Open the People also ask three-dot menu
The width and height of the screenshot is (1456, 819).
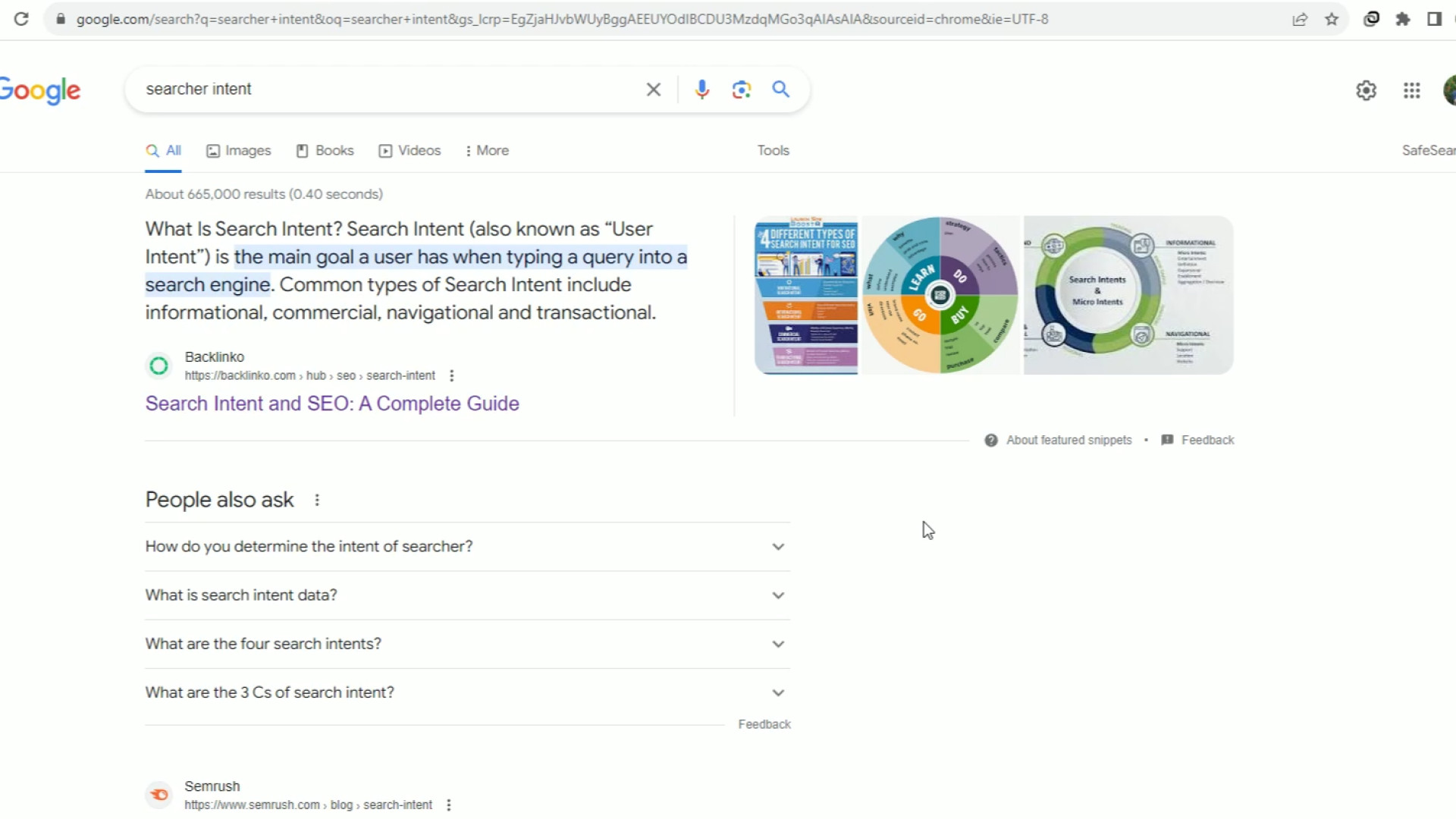click(317, 500)
